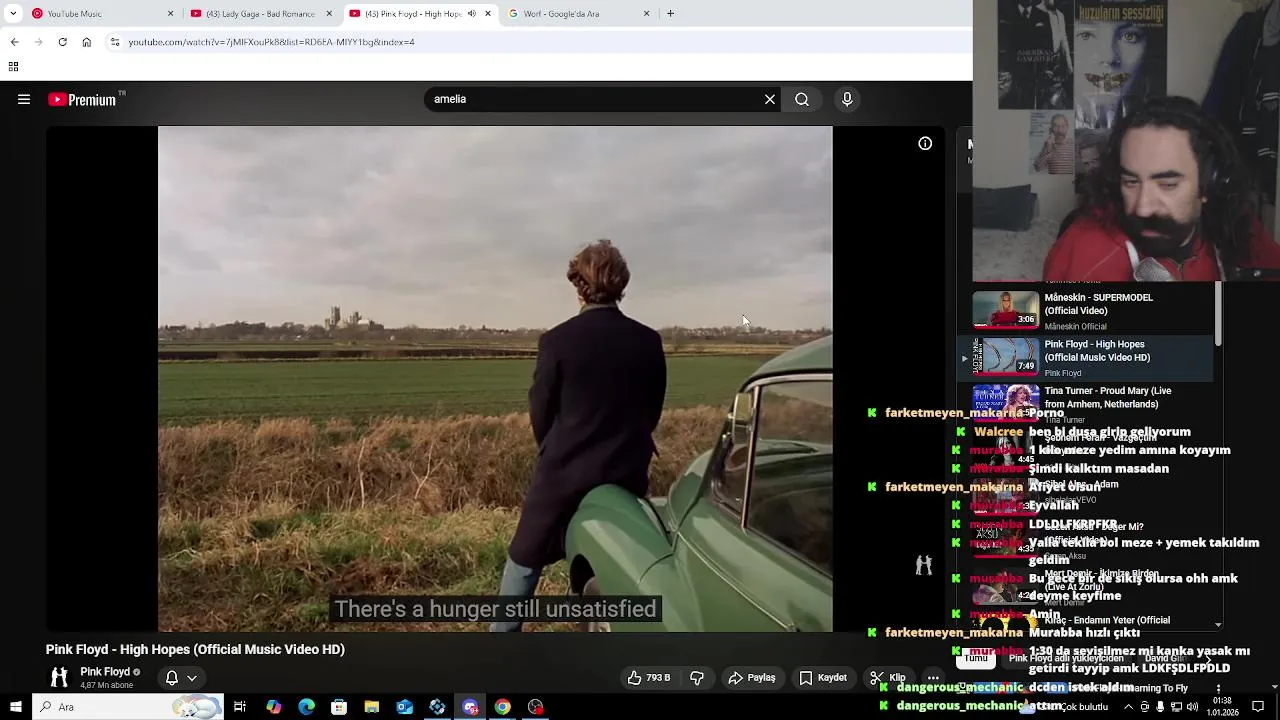This screenshot has height=720, width=1280.
Task: Open more actions three-dot menu
Action: point(933,677)
